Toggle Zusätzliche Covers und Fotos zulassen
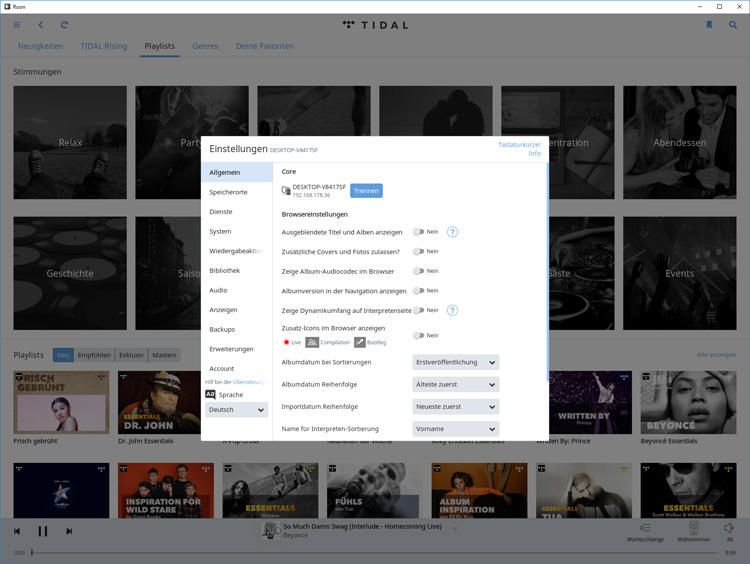The image size is (750, 564). tap(419, 252)
